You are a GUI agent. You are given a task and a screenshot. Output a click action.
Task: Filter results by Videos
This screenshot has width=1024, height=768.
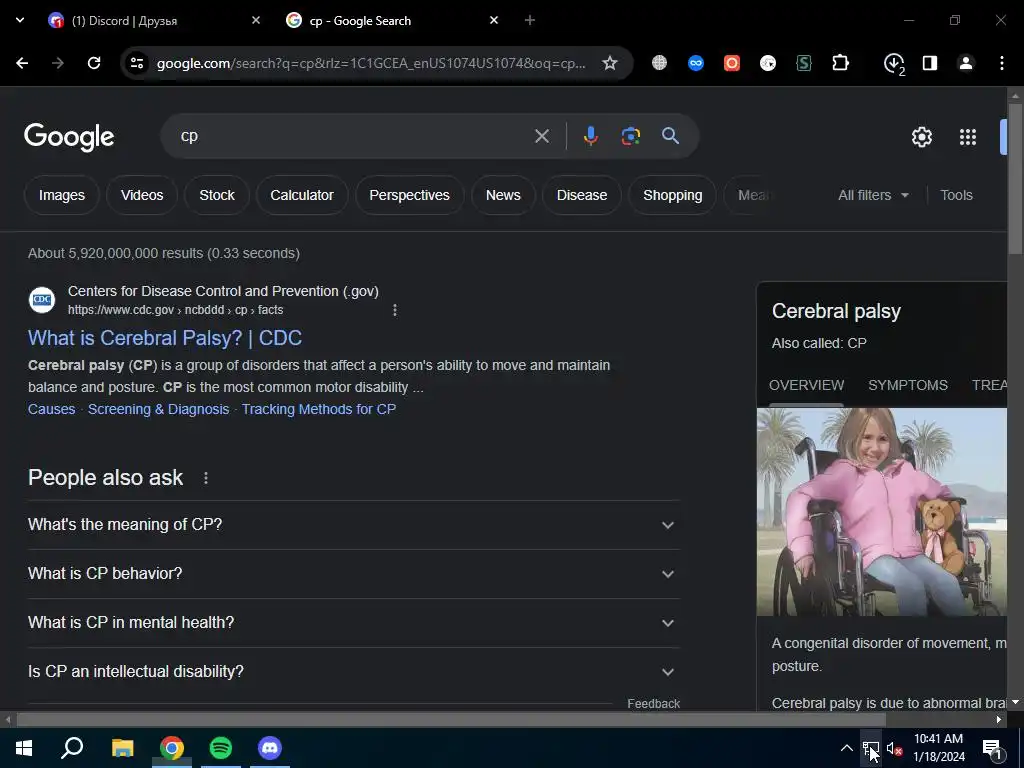(x=142, y=195)
